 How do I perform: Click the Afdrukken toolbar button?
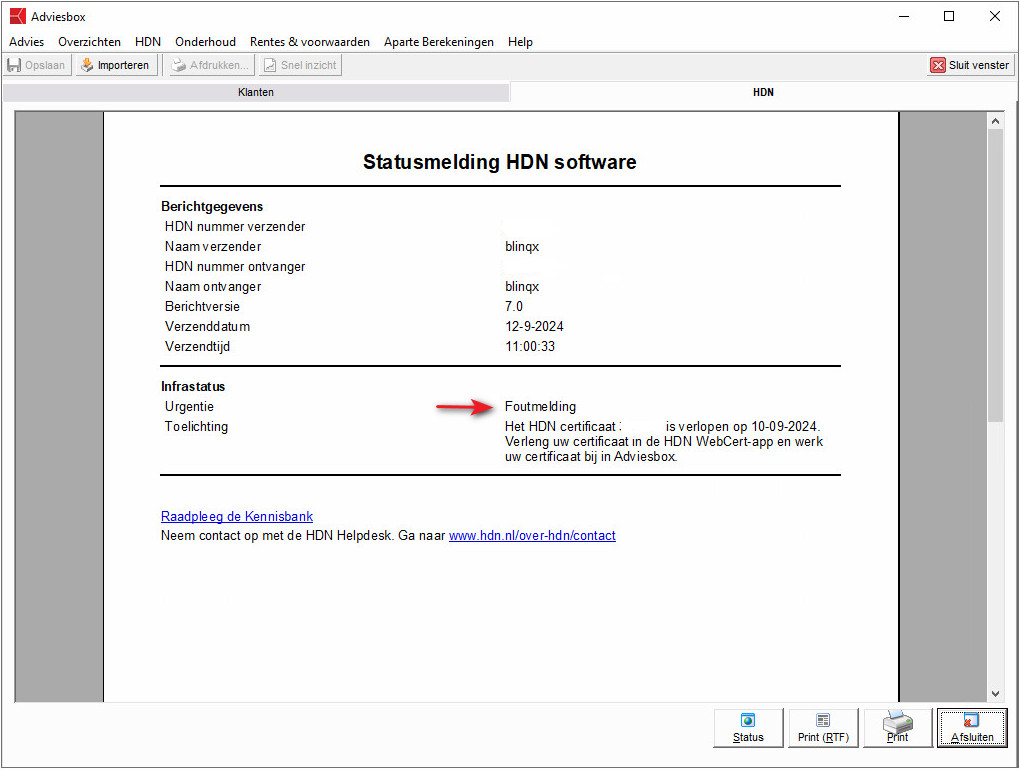click(211, 65)
